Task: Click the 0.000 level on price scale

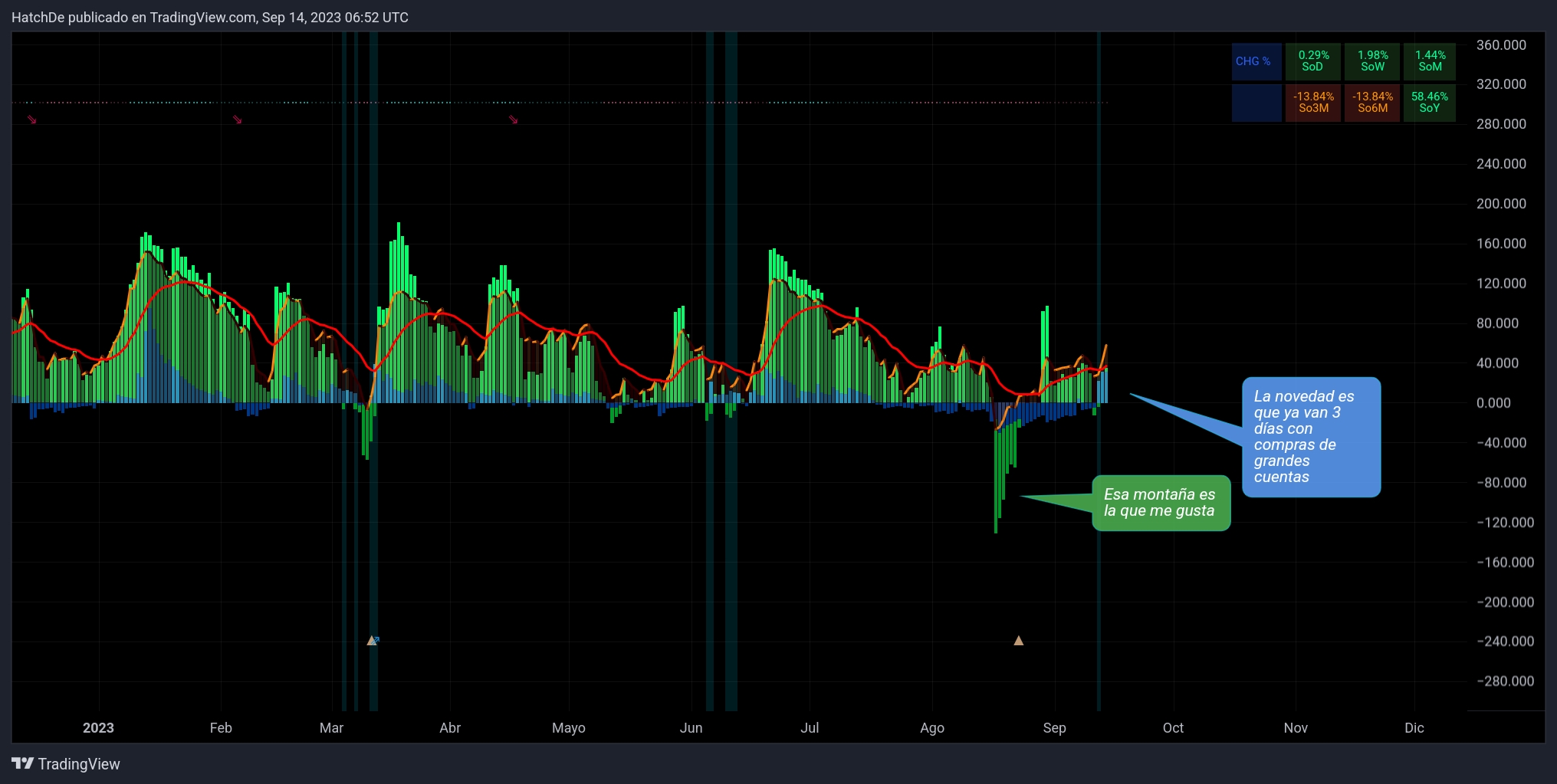Action: pyautogui.click(x=1493, y=403)
